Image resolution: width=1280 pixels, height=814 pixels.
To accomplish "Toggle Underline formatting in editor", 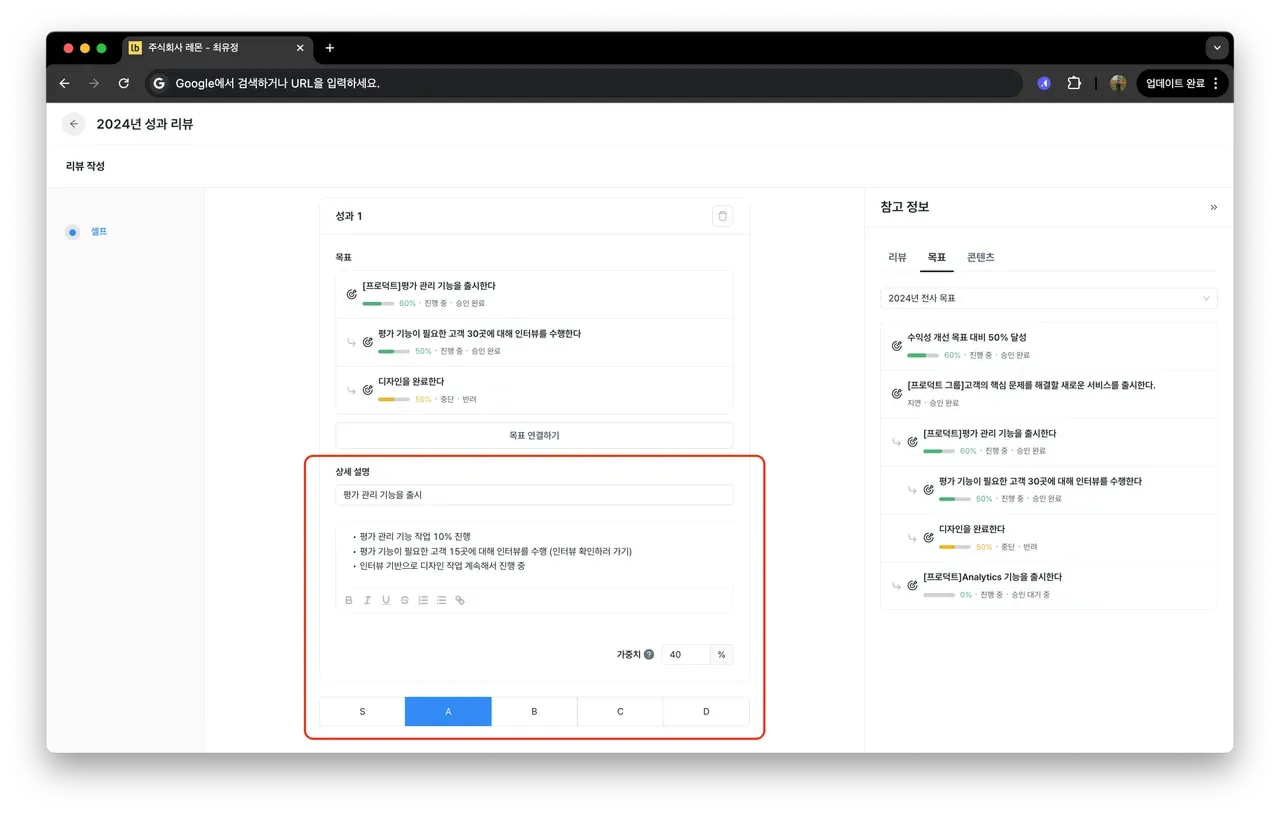I will point(386,600).
